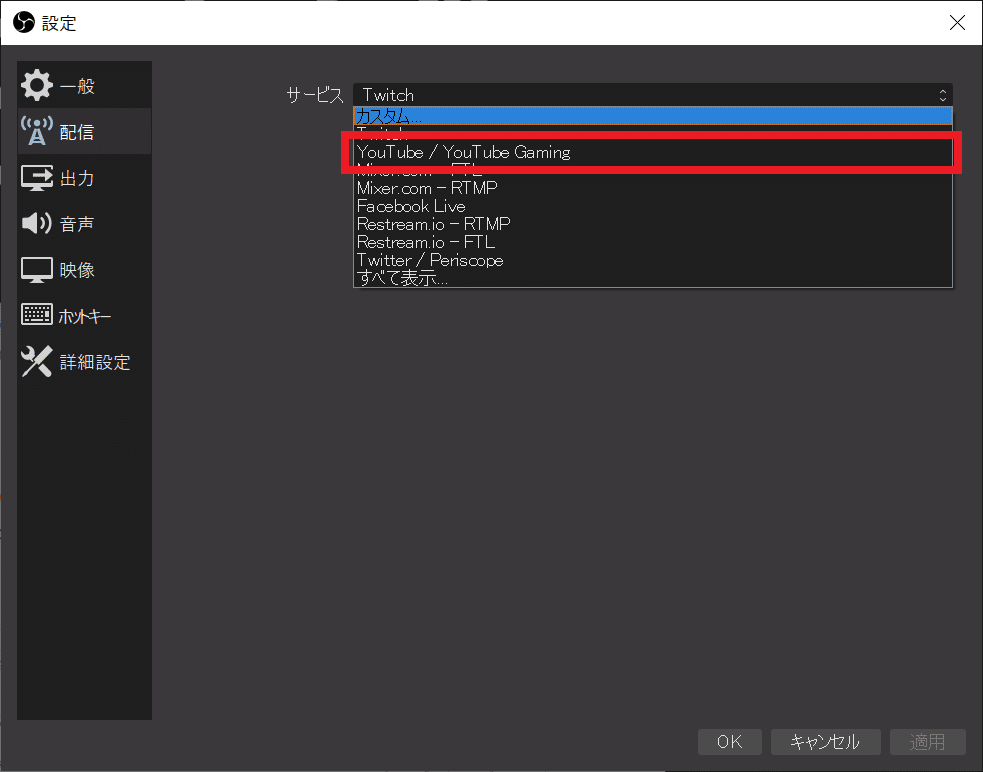Screen dimensions: 983x772
Task: Select Facebook Live as service
Action: pos(653,206)
